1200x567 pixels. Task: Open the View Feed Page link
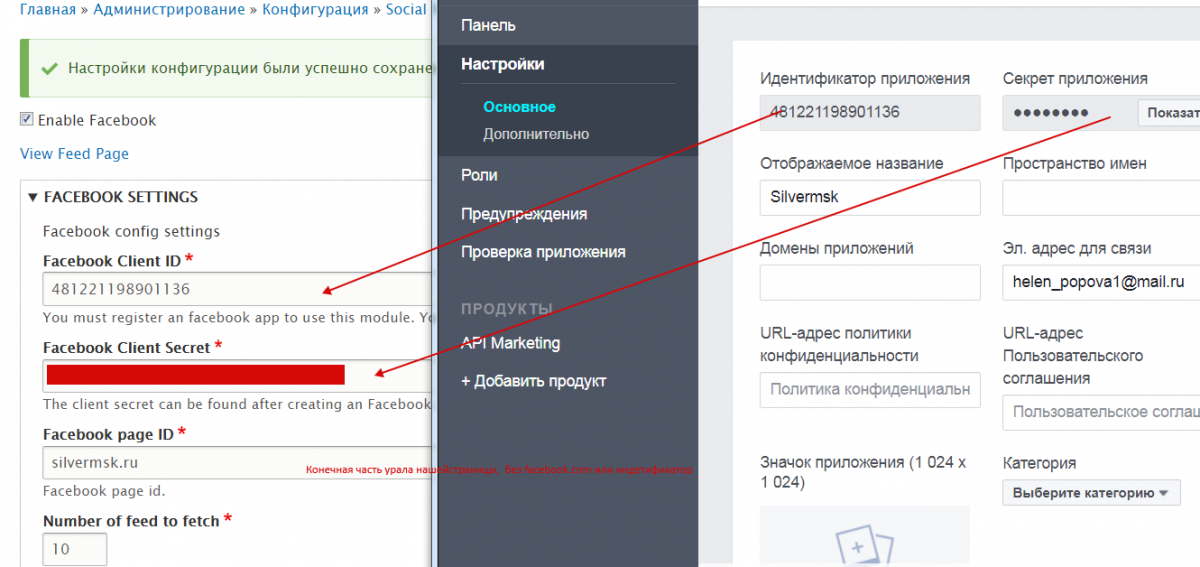pos(74,154)
